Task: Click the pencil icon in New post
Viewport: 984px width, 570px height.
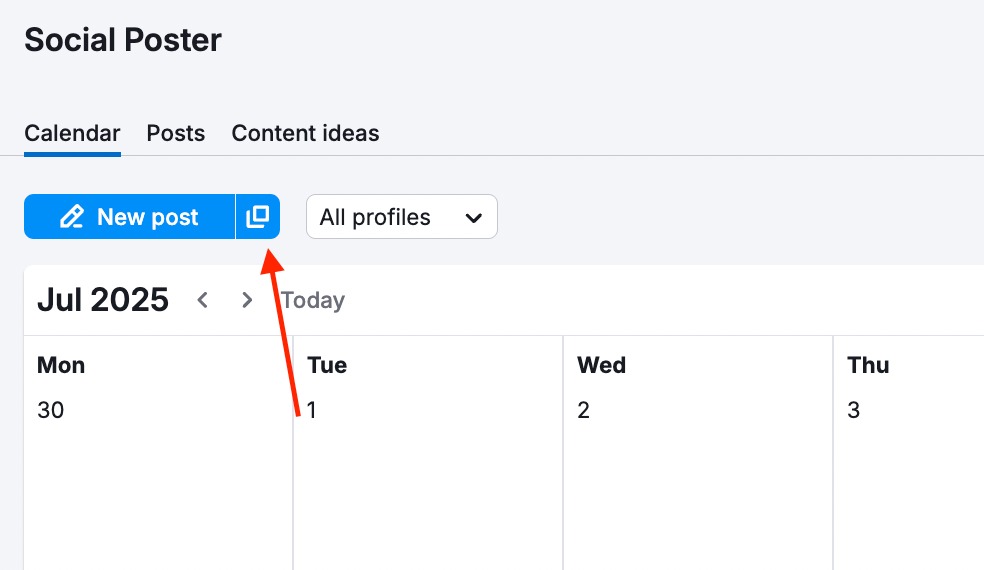Action: pyautogui.click(x=71, y=217)
